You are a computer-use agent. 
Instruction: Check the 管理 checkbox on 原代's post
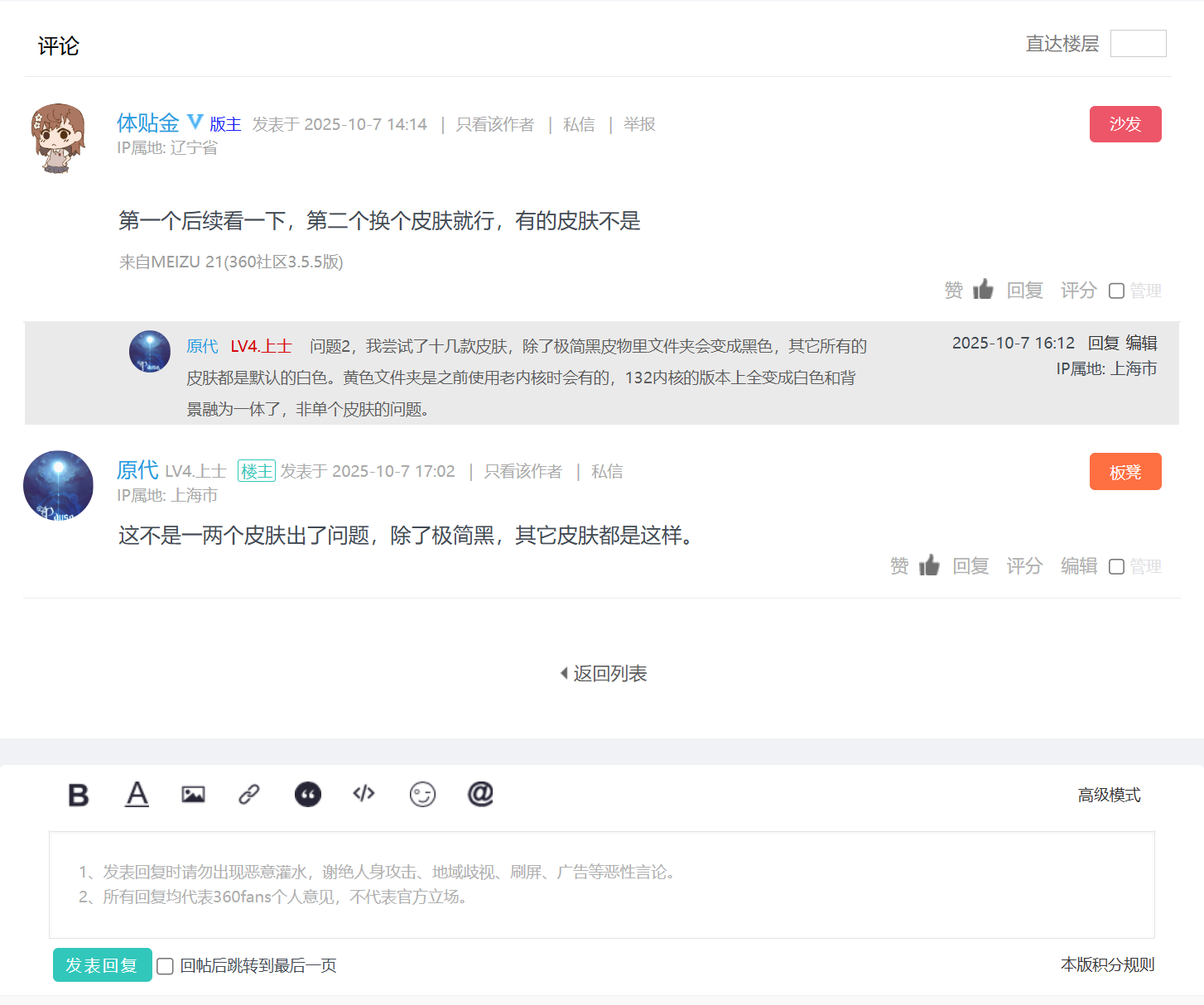pos(1116,566)
